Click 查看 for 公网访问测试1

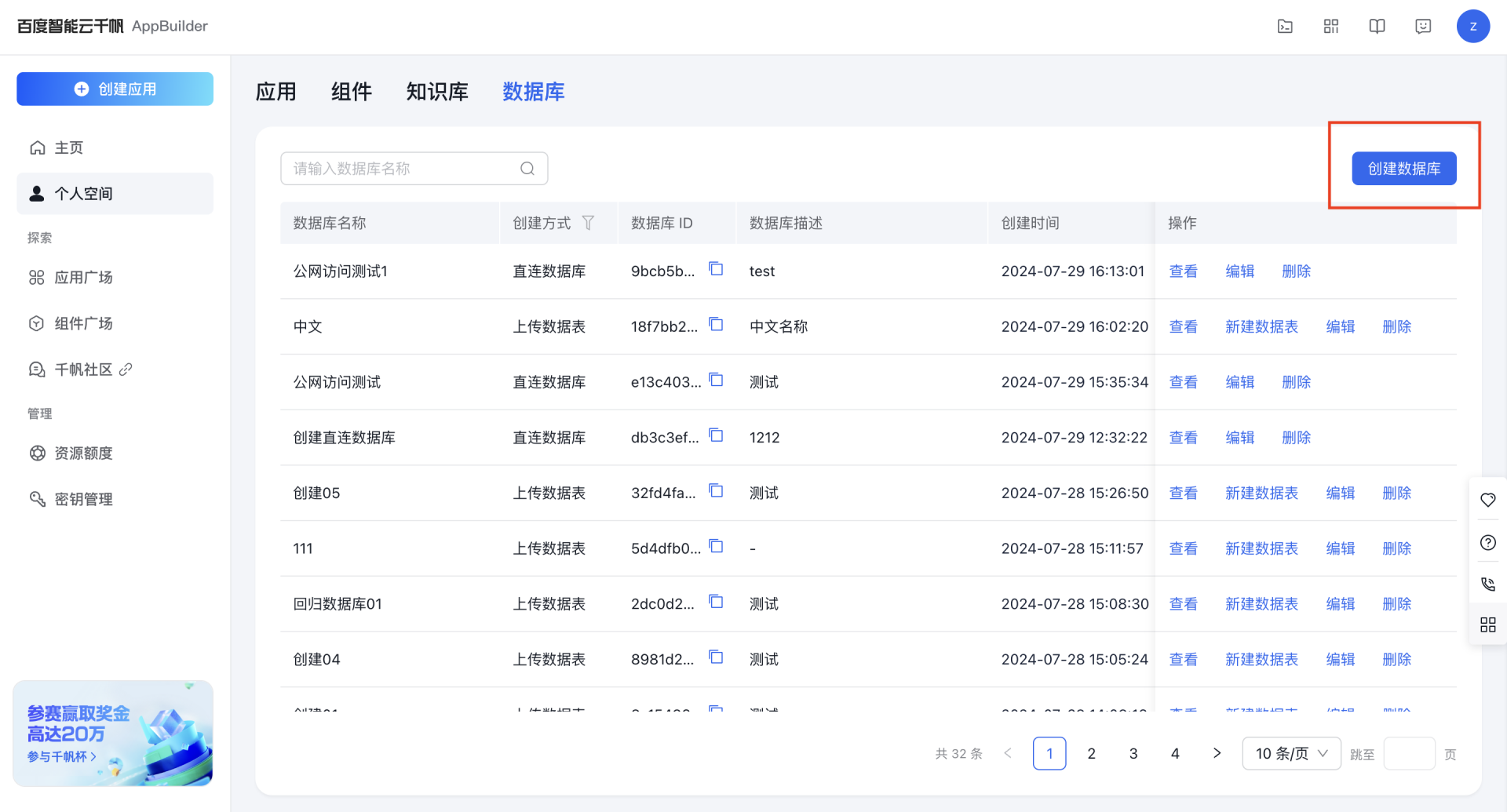click(1184, 271)
